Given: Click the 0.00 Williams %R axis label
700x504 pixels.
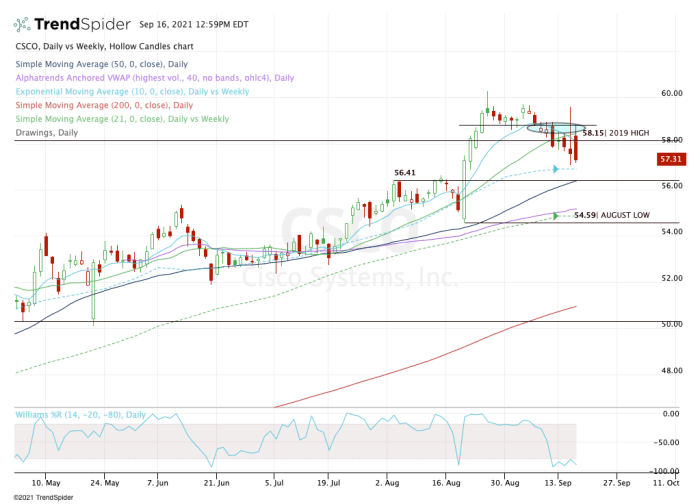Looking at the screenshot, I should [671, 414].
